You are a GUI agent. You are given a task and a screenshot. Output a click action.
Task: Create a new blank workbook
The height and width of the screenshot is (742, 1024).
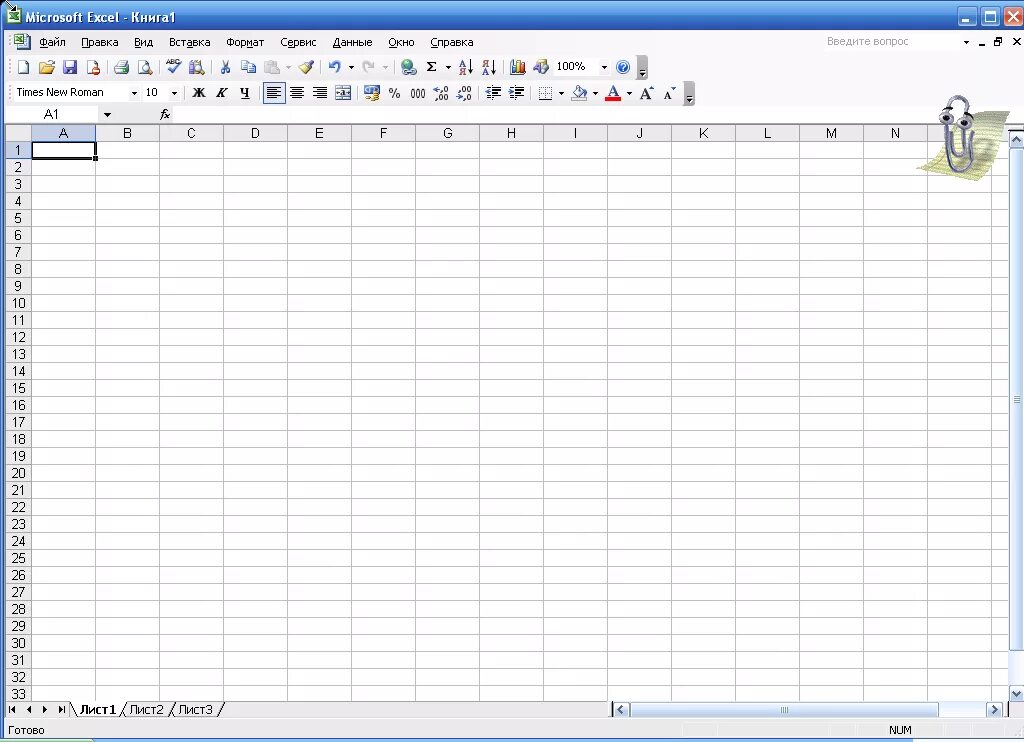tap(24, 67)
